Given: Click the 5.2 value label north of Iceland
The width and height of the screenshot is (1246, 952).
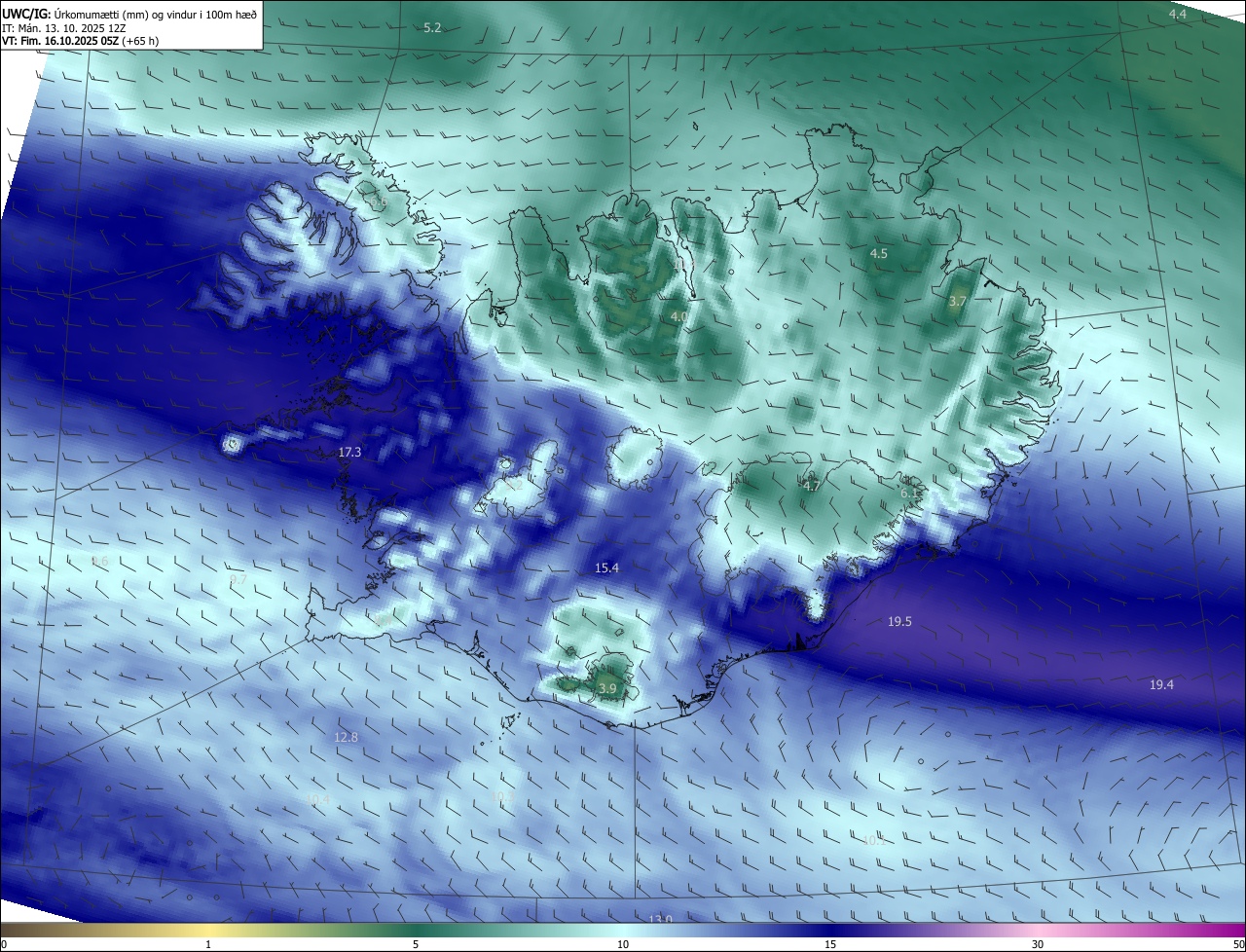Looking at the screenshot, I should point(432,28).
